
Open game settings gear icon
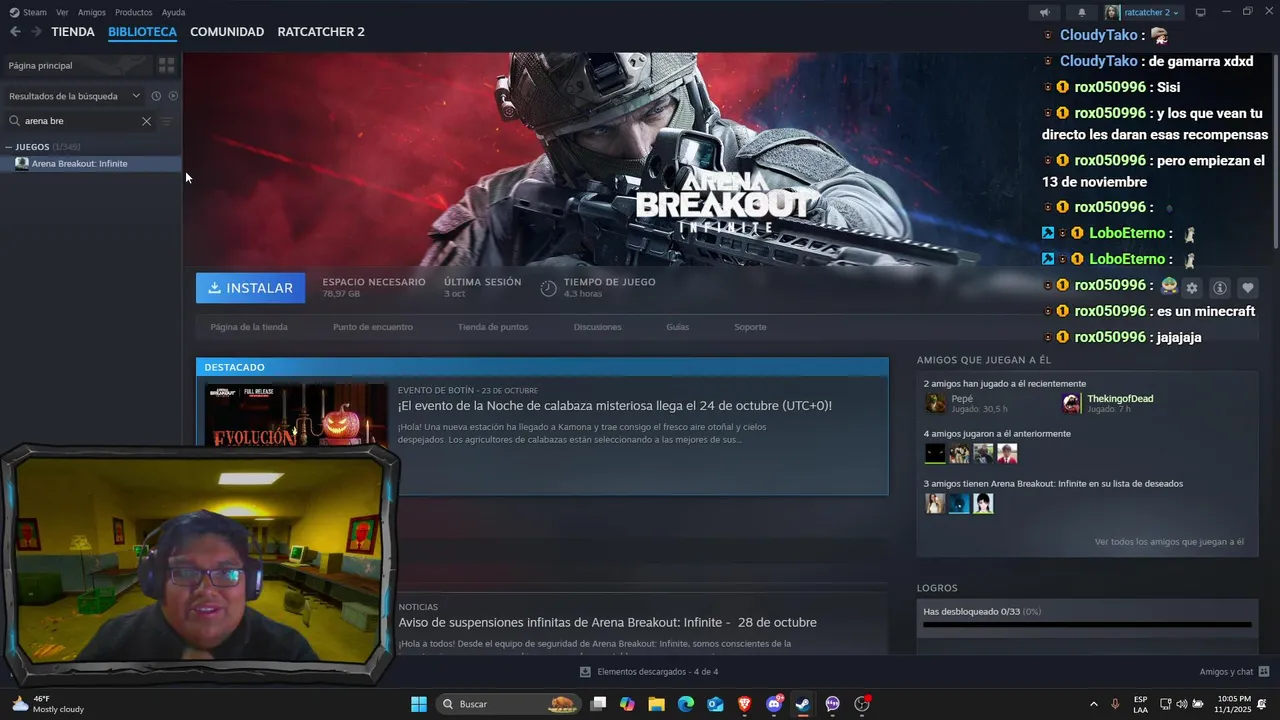pos(1192,288)
